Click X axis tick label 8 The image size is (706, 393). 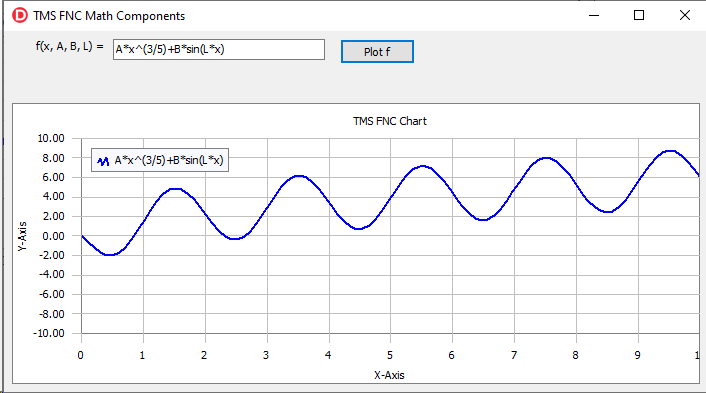(575, 355)
